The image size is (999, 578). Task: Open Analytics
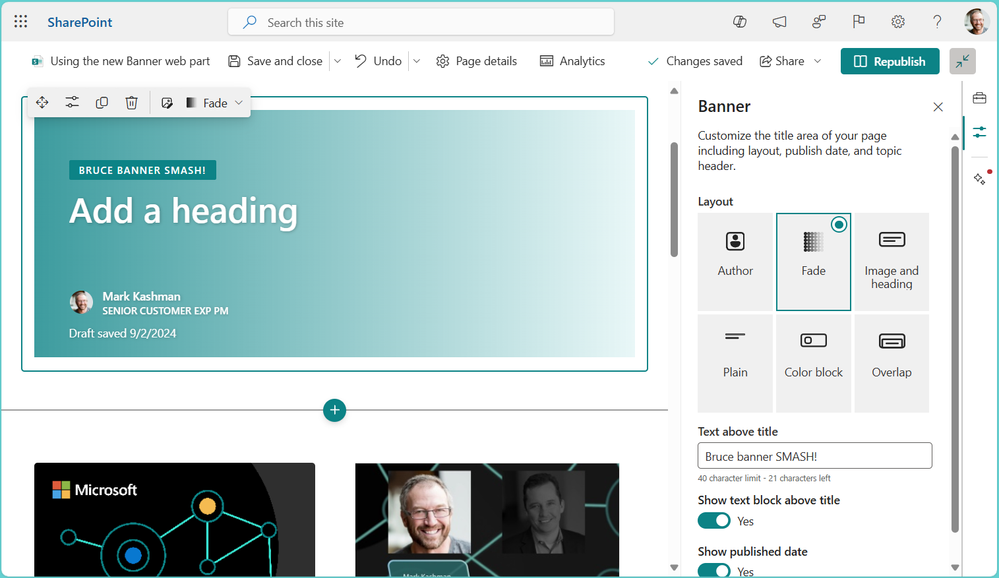pos(572,61)
